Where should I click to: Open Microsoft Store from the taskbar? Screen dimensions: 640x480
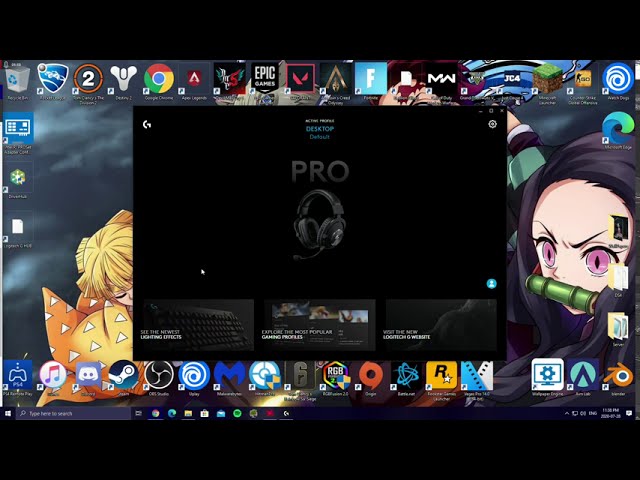pyautogui.click(x=204, y=413)
